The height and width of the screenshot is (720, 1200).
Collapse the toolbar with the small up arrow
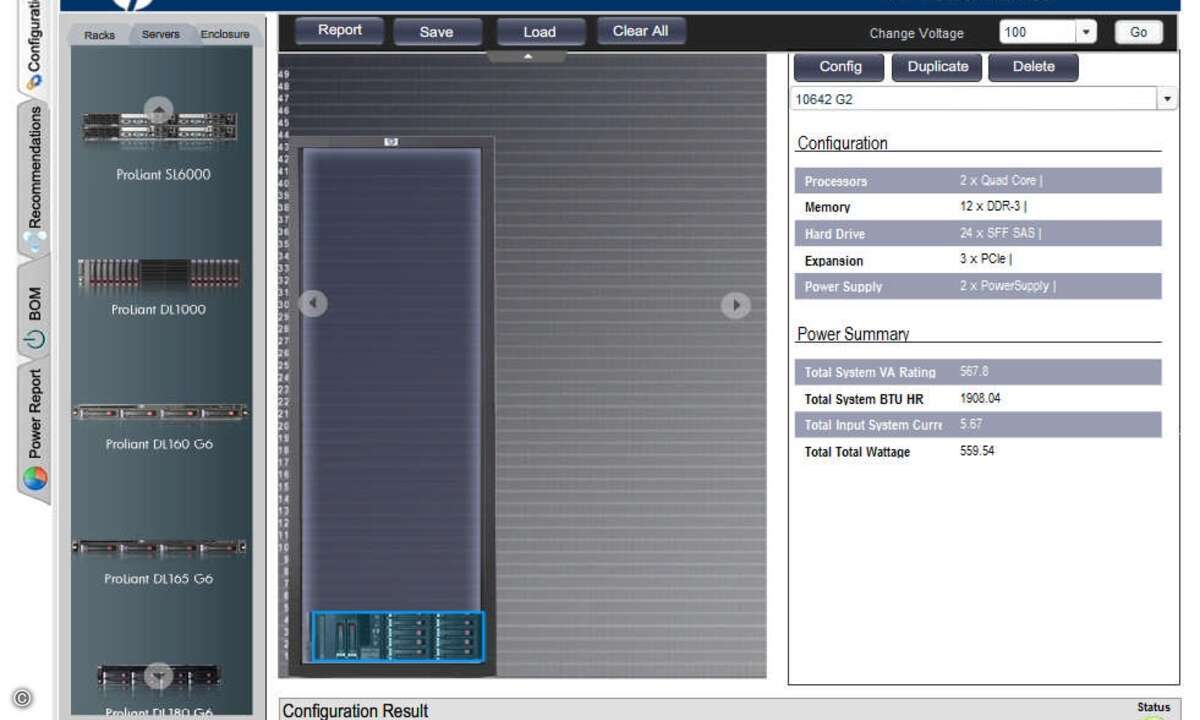click(x=528, y=57)
